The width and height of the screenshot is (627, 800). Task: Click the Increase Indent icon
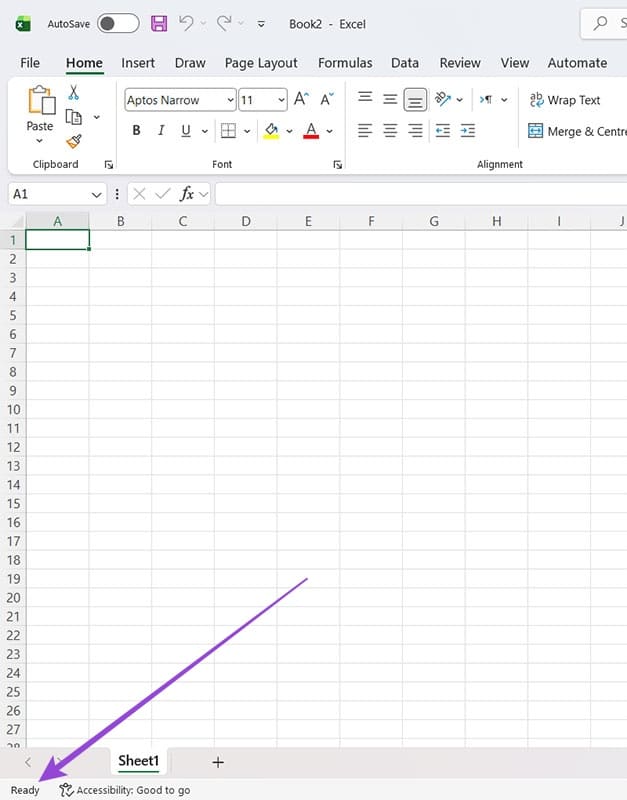pyautogui.click(x=467, y=131)
